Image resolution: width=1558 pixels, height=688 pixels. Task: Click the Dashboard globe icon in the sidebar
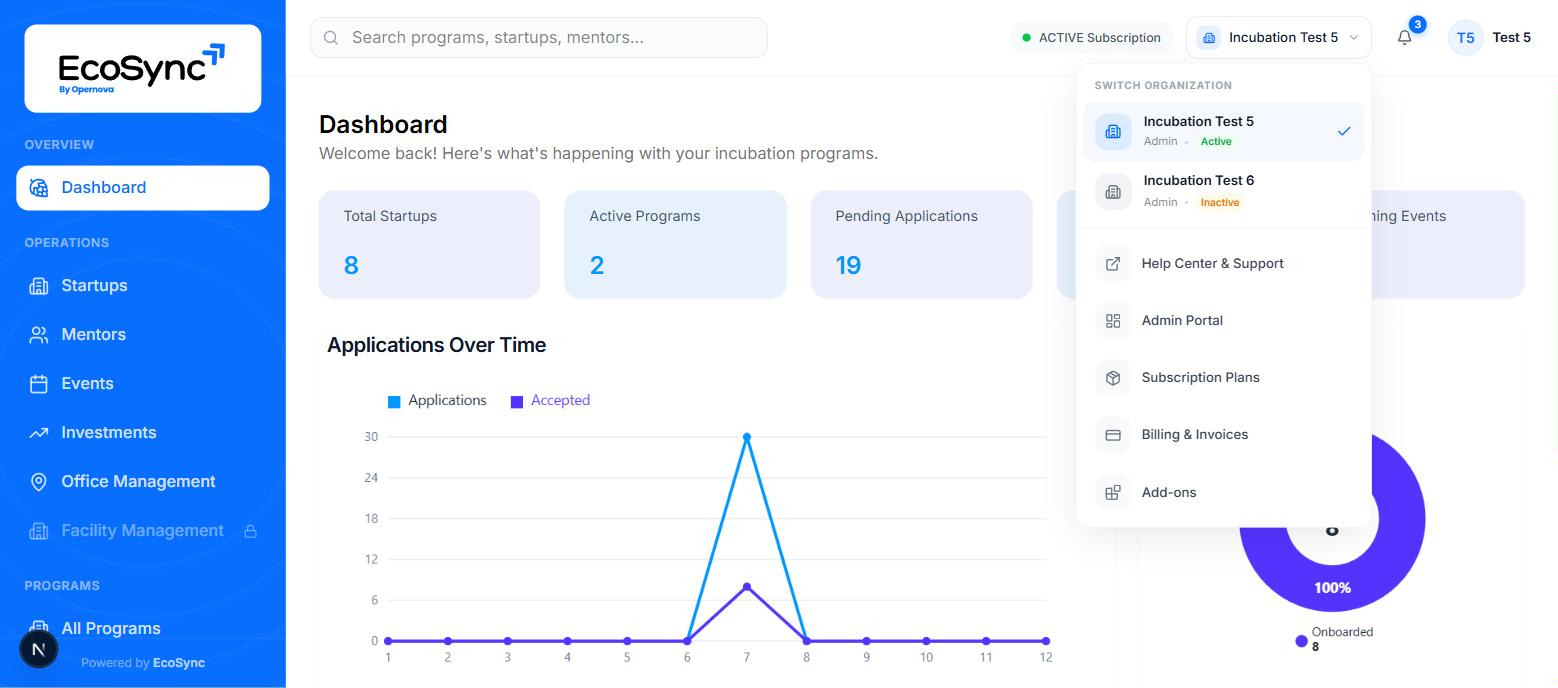[x=39, y=188]
